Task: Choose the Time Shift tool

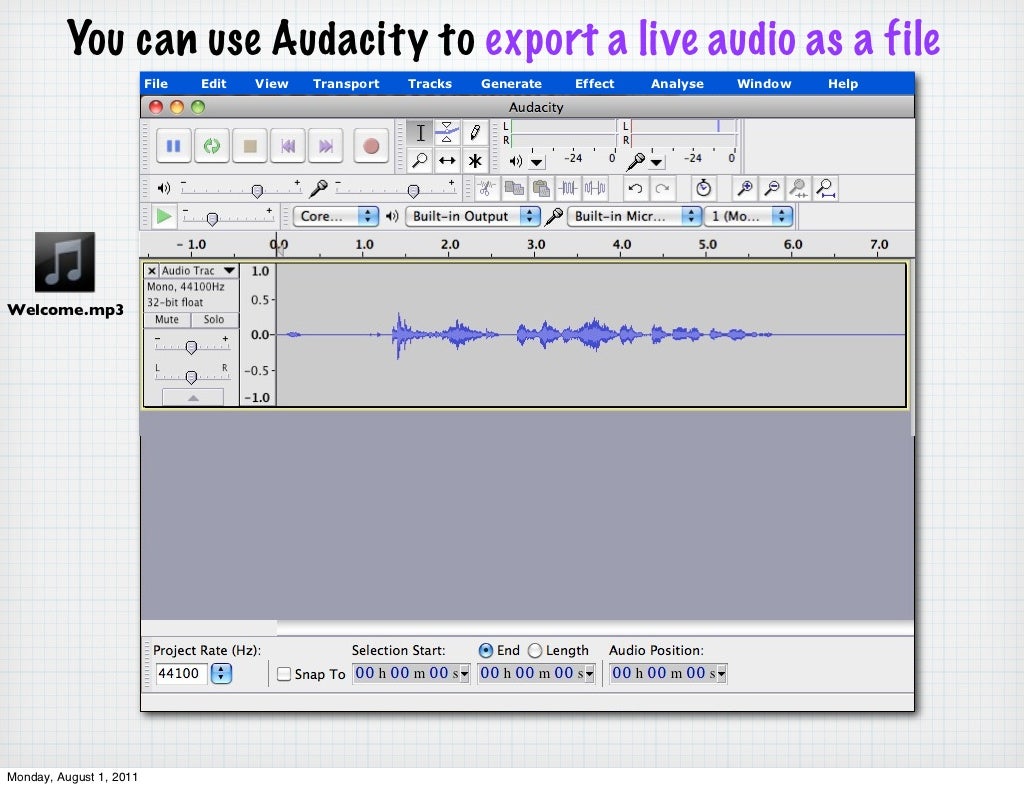Action: click(x=447, y=160)
